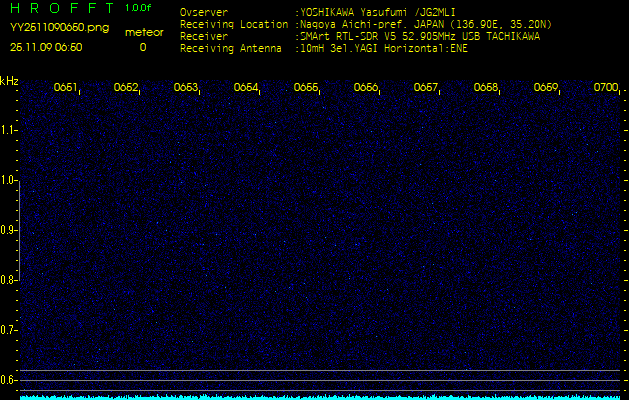The width and height of the screenshot is (629, 400).
Task: Click frequency axis label 0.7
Action: tap(7, 330)
